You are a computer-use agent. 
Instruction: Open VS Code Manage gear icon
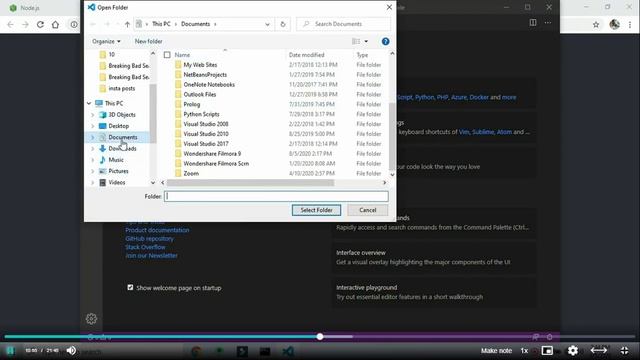coord(91,319)
